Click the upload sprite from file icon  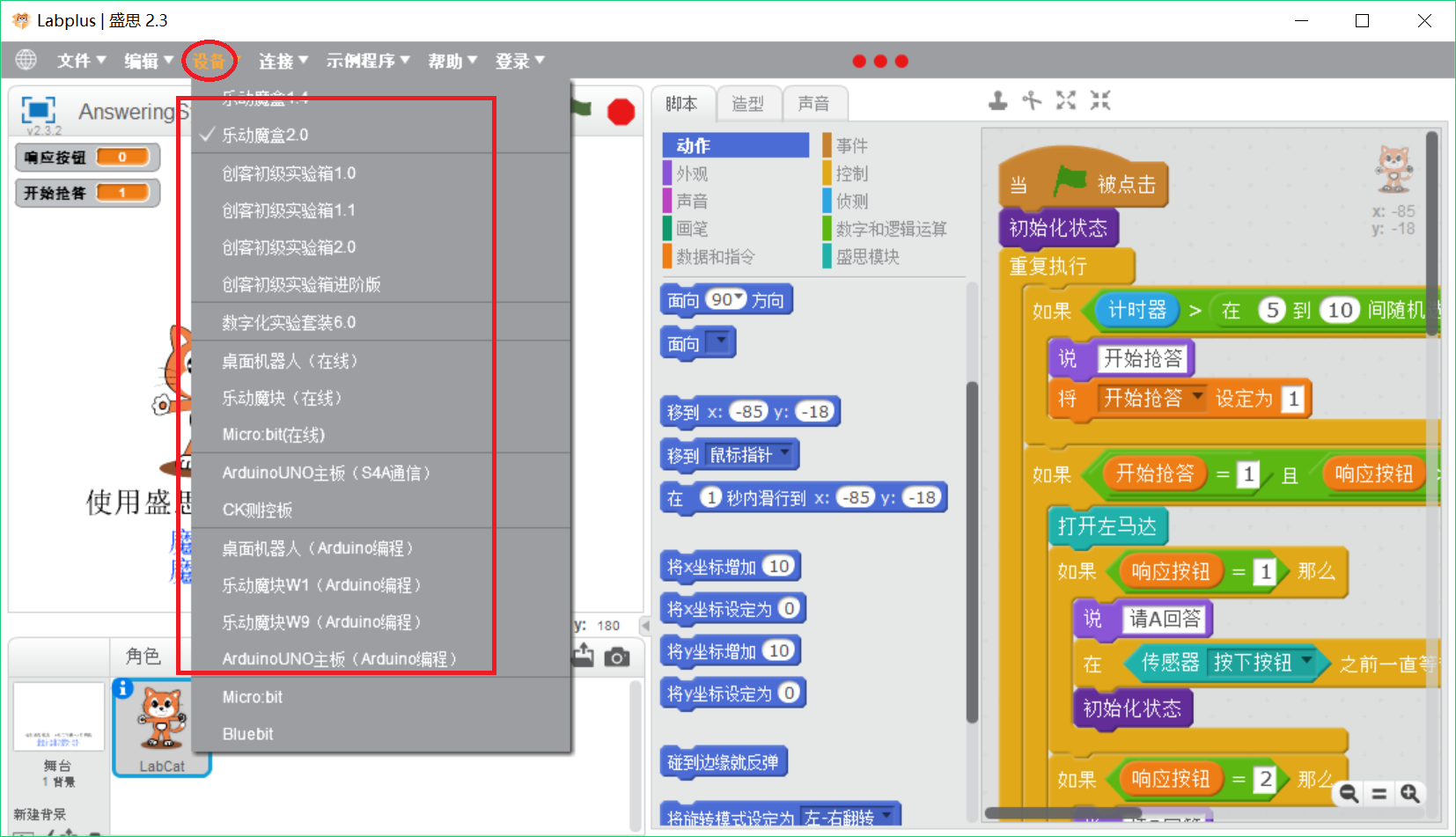point(583,656)
